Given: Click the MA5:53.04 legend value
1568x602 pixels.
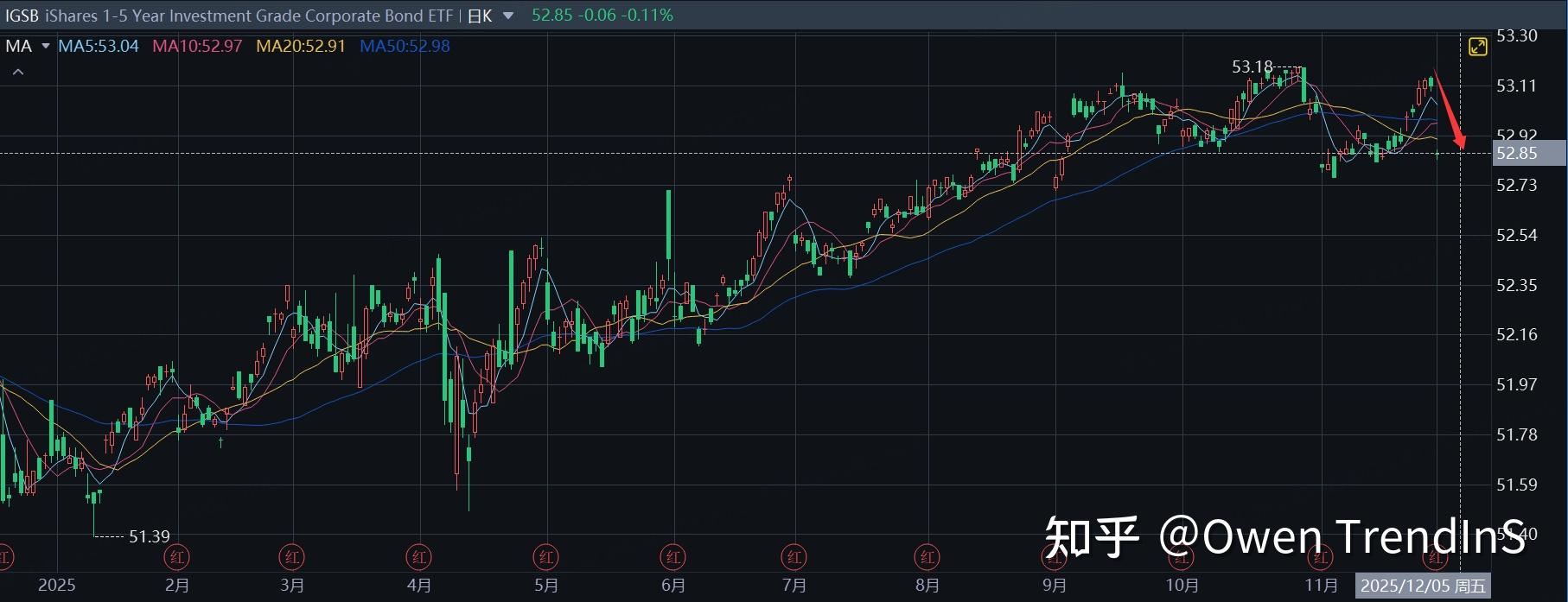Looking at the screenshot, I should pos(99,47).
